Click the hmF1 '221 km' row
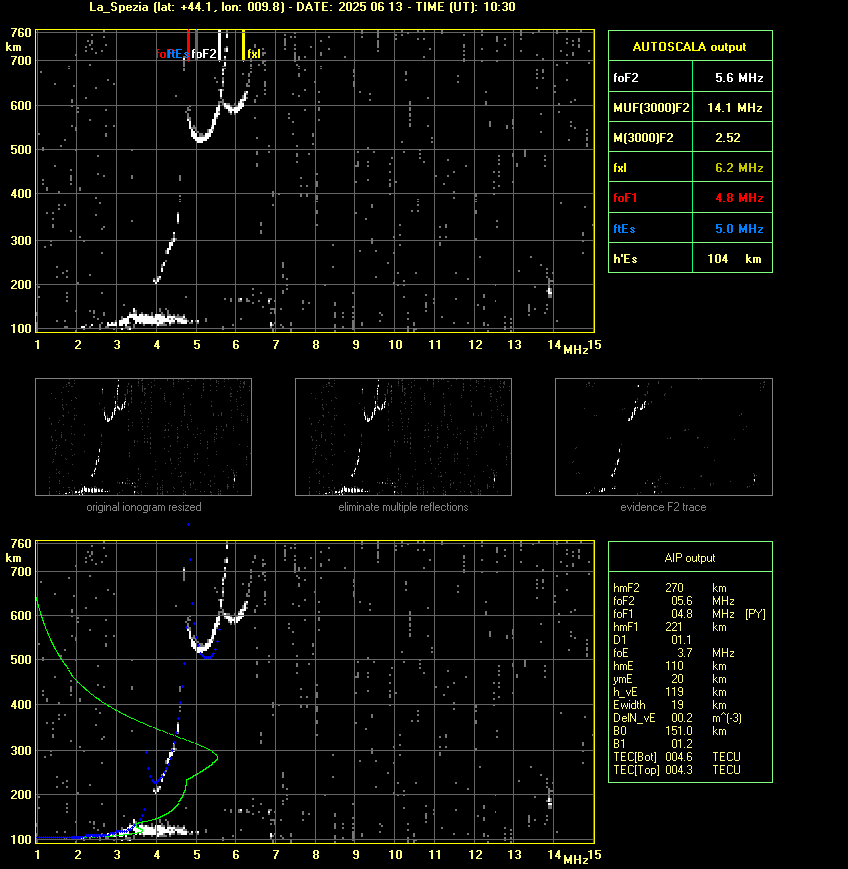The image size is (848, 869). 670,627
